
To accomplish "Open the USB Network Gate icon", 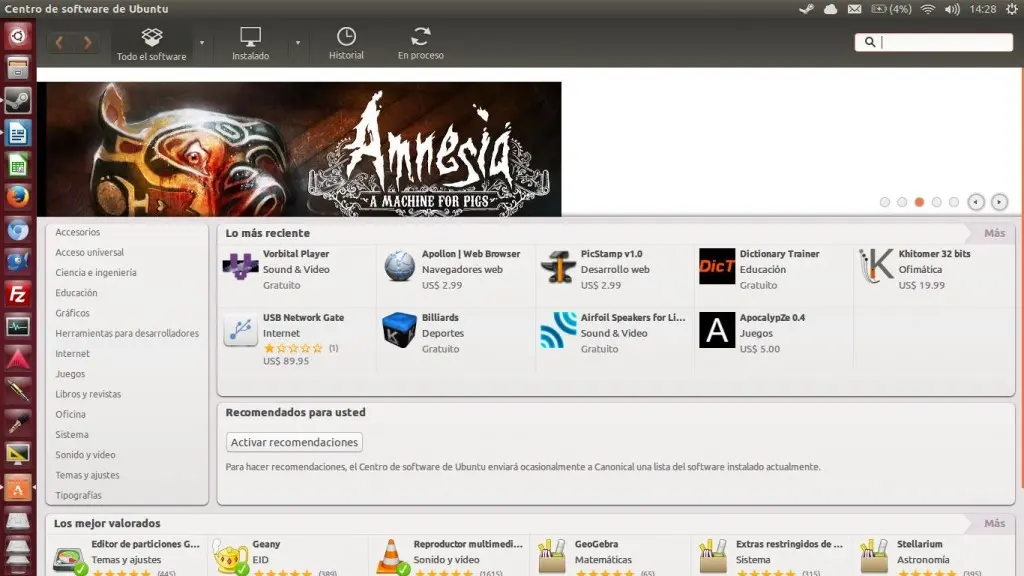I will tap(240, 330).
